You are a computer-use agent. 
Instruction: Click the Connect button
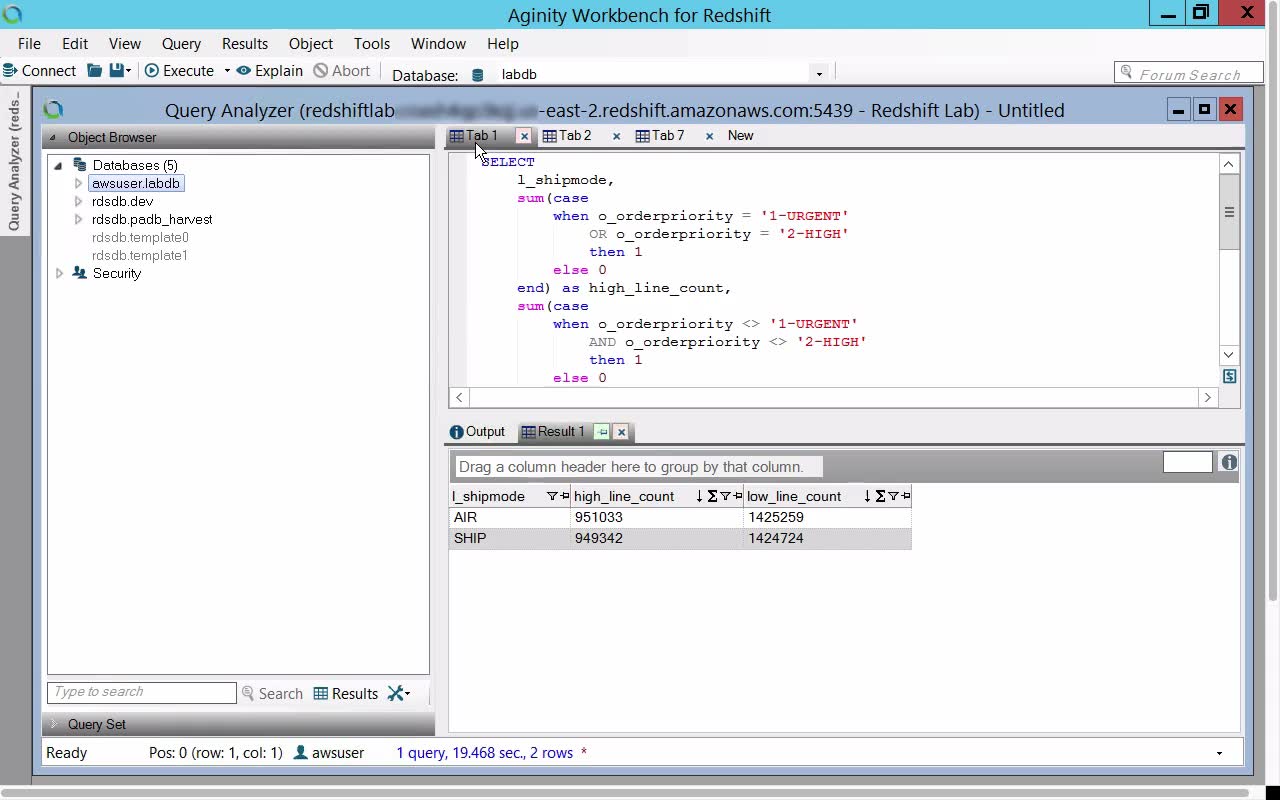[39, 71]
